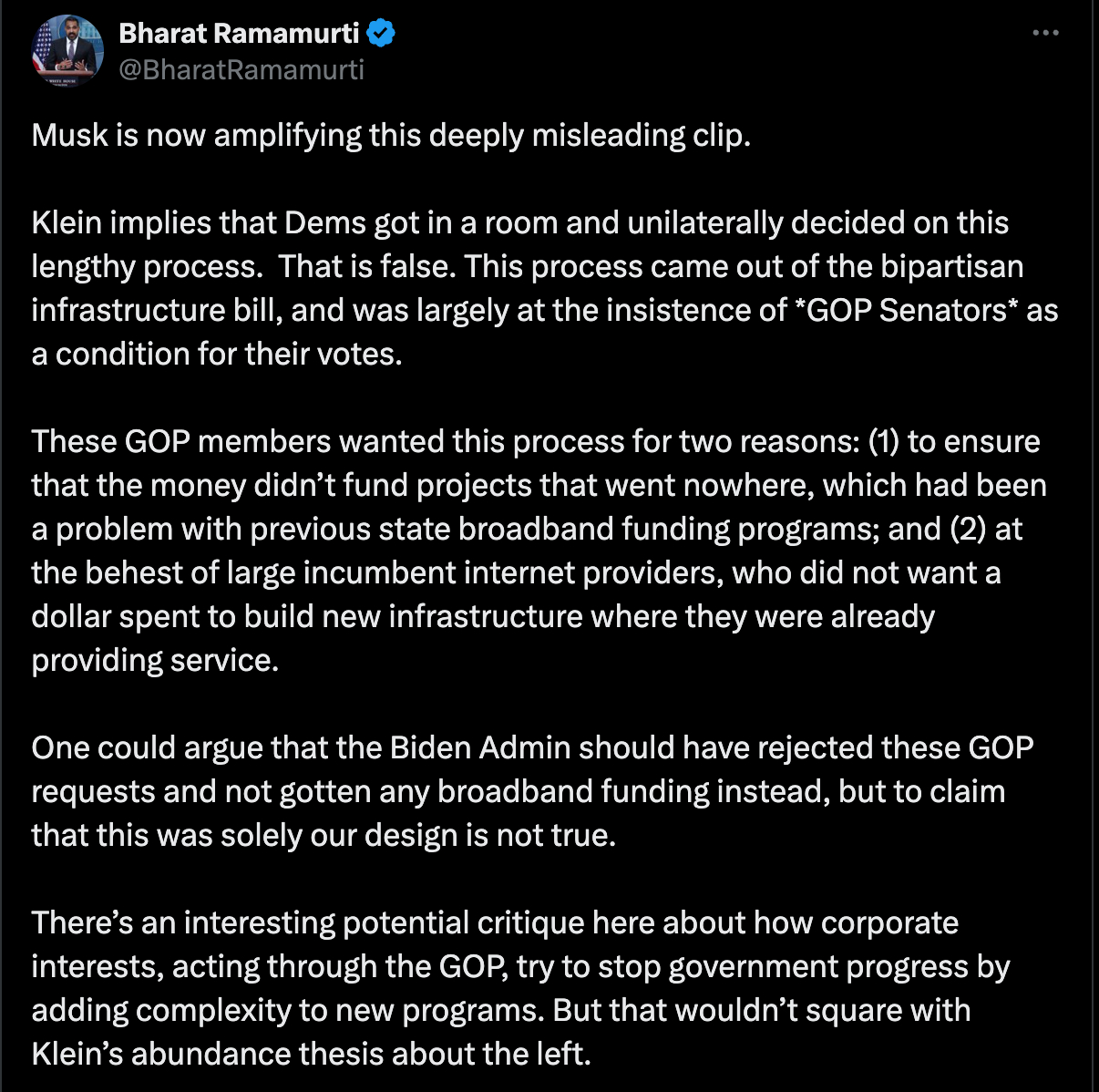Click the display name Bharat Ramamurti
The image size is (1099, 1092).
[x=239, y=34]
